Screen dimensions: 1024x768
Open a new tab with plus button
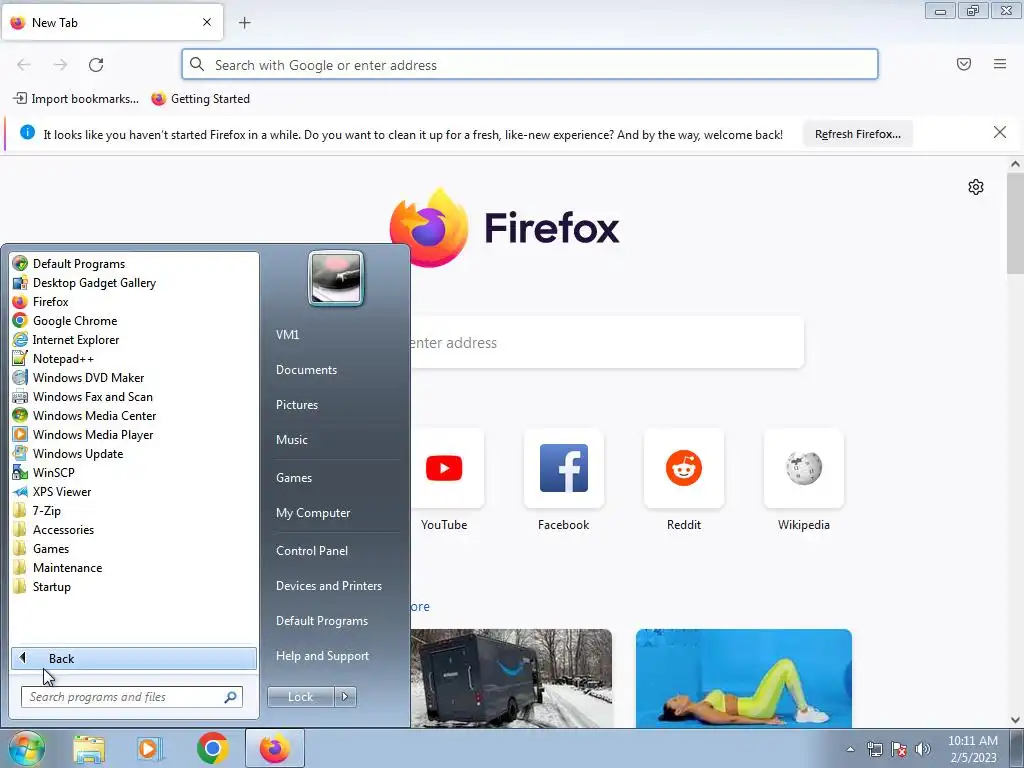[x=245, y=23]
